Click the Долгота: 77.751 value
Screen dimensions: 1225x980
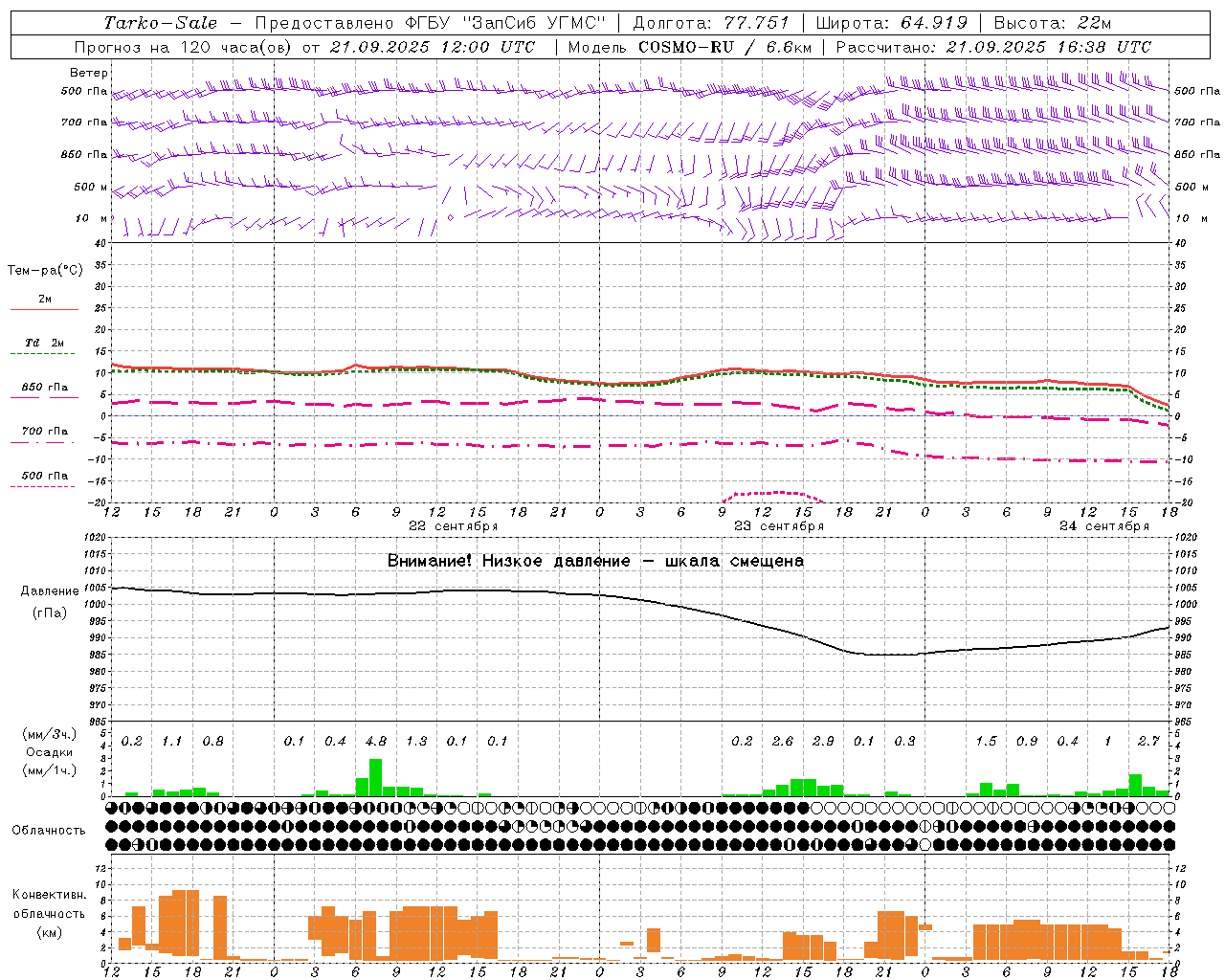tap(711, 23)
